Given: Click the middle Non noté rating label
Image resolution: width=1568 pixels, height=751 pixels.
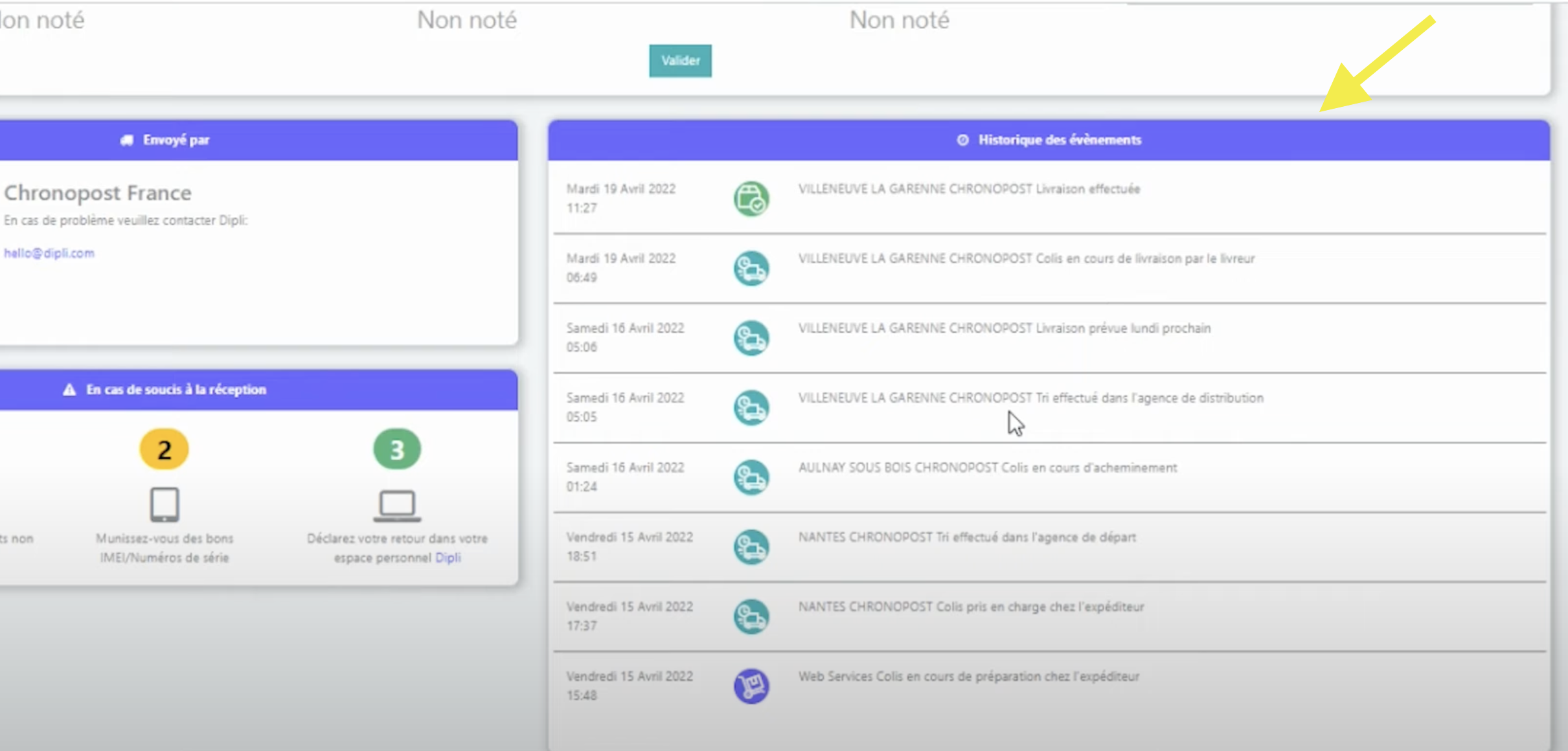Looking at the screenshot, I should click(x=467, y=20).
